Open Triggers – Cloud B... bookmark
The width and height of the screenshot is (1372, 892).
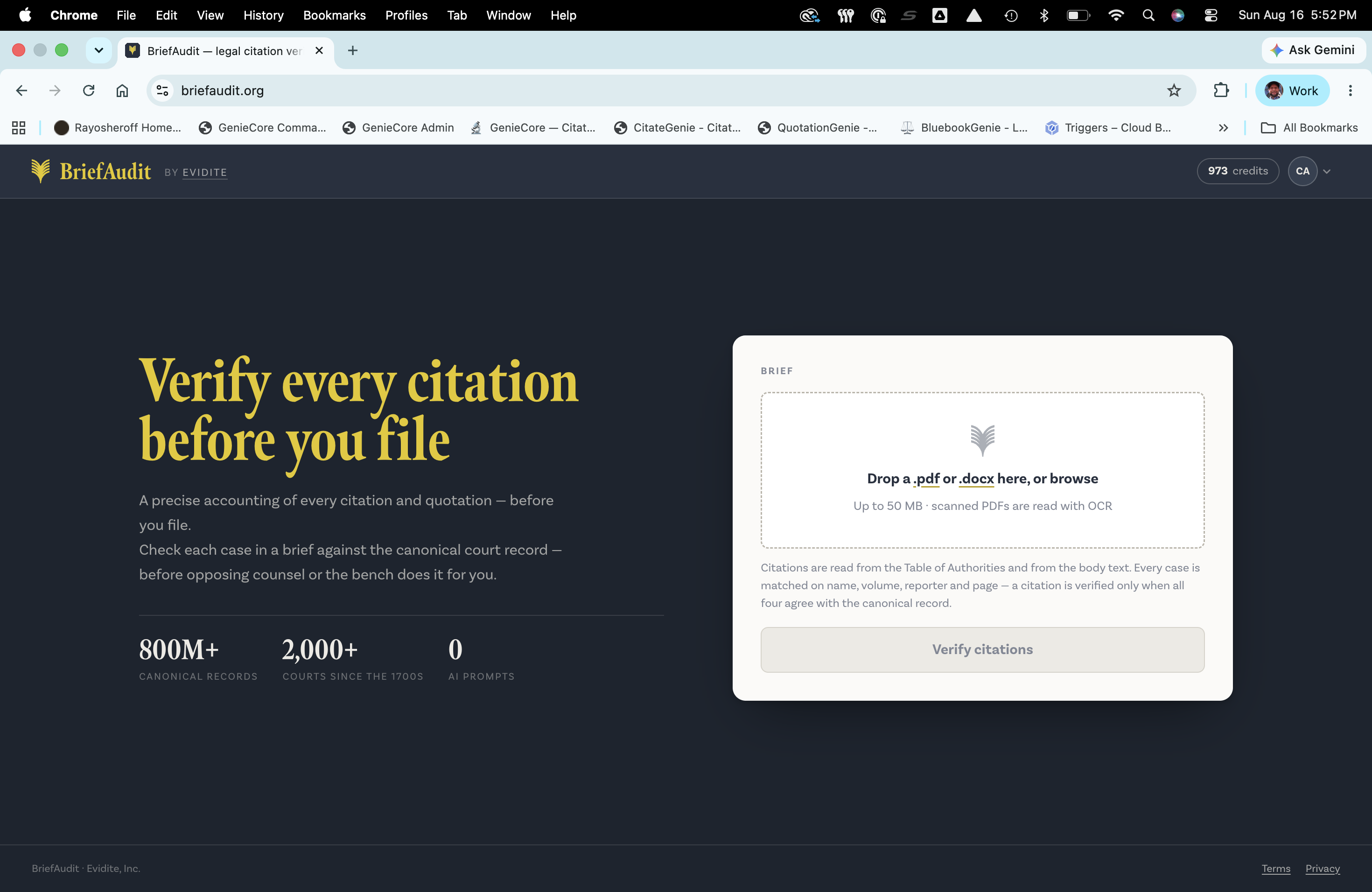1108,127
